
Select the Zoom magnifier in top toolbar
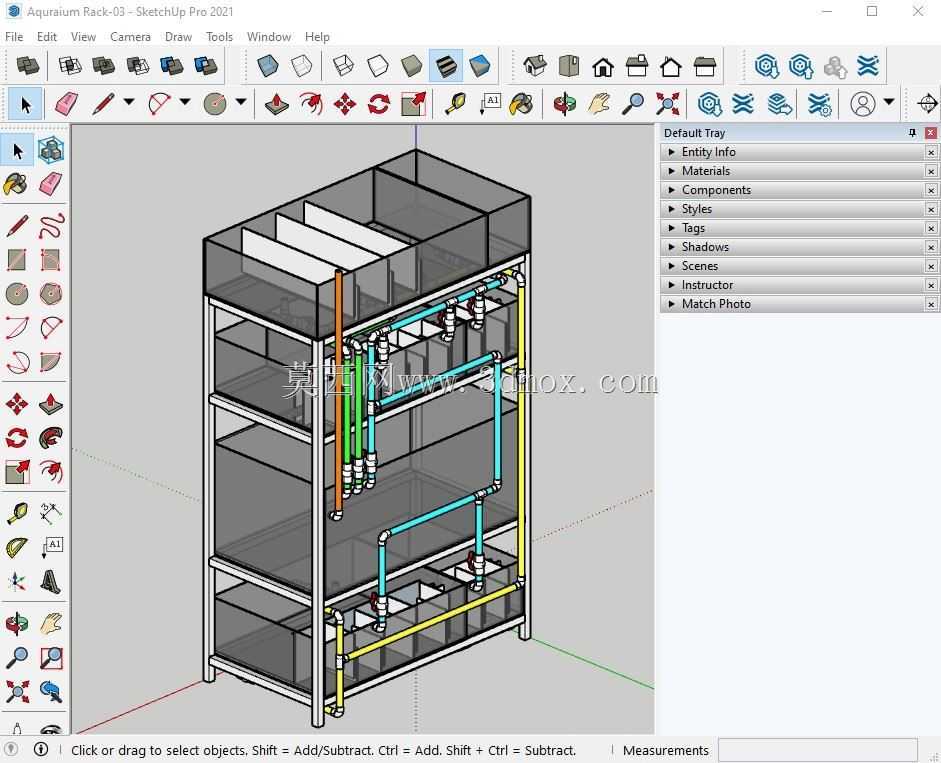pyautogui.click(x=633, y=104)
